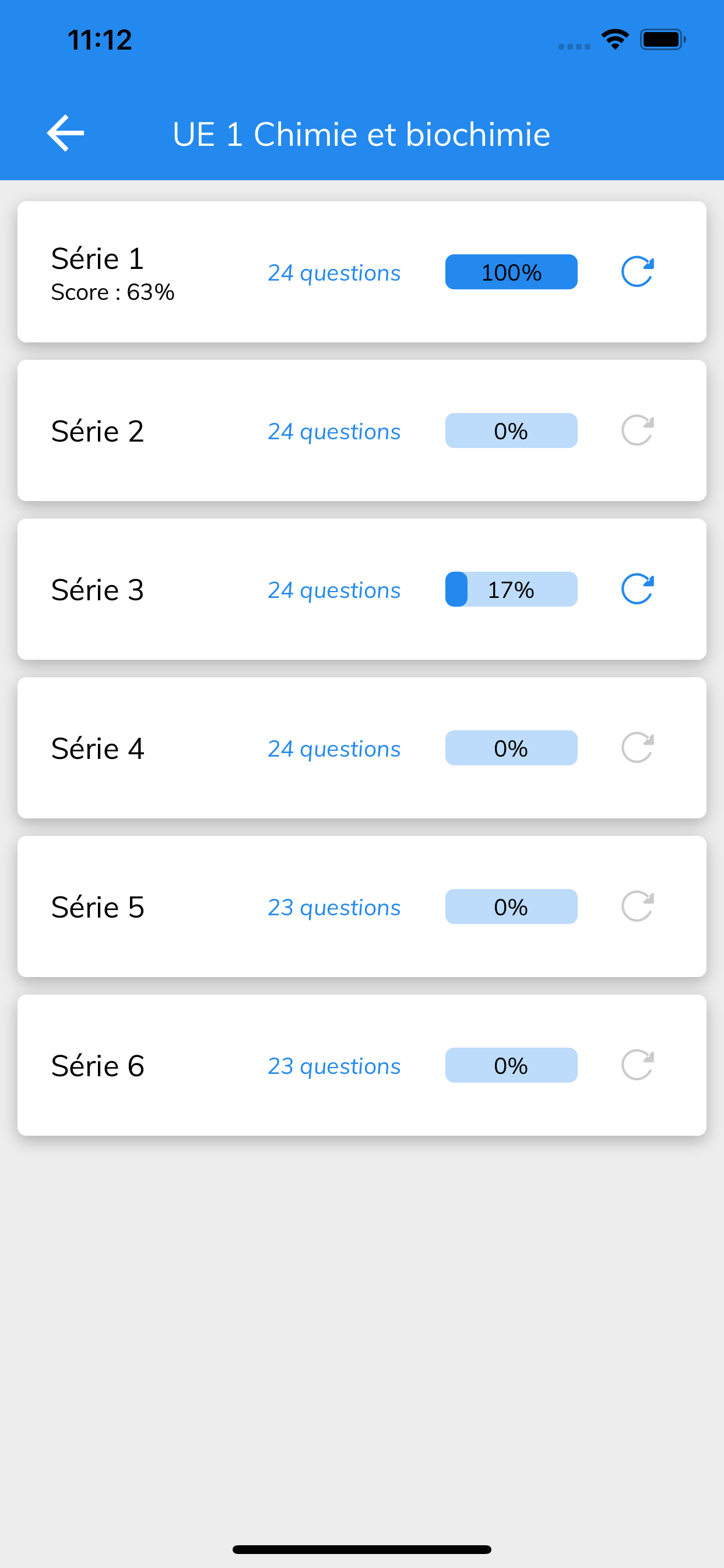Tap the reload icon beside Série 4
Image resolution: width=724 pixels, height=1568 pixels.
pyautogui.click(x=637, y=748)
